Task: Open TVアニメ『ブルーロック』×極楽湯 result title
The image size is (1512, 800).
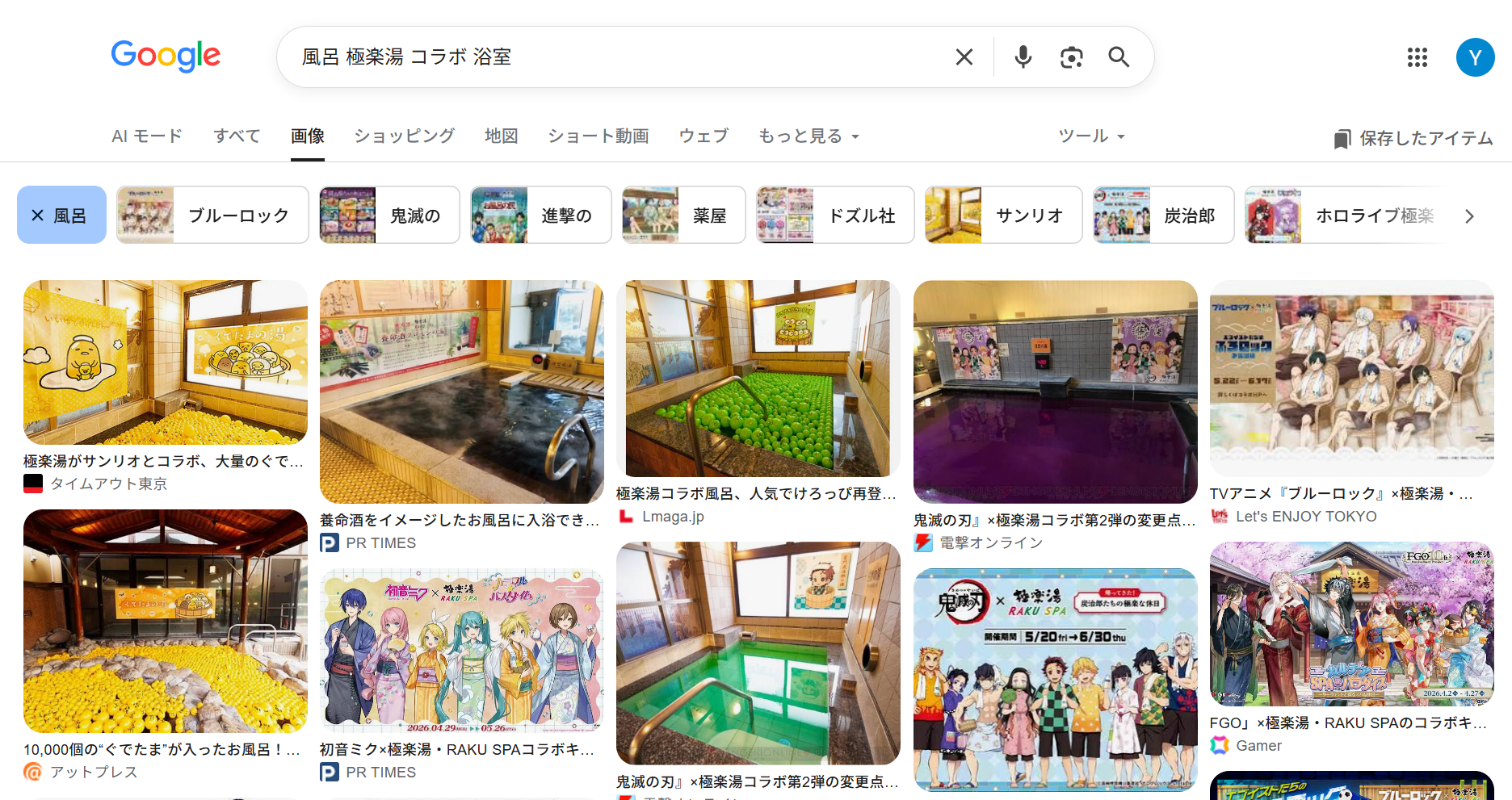Action: (1342, 493)
